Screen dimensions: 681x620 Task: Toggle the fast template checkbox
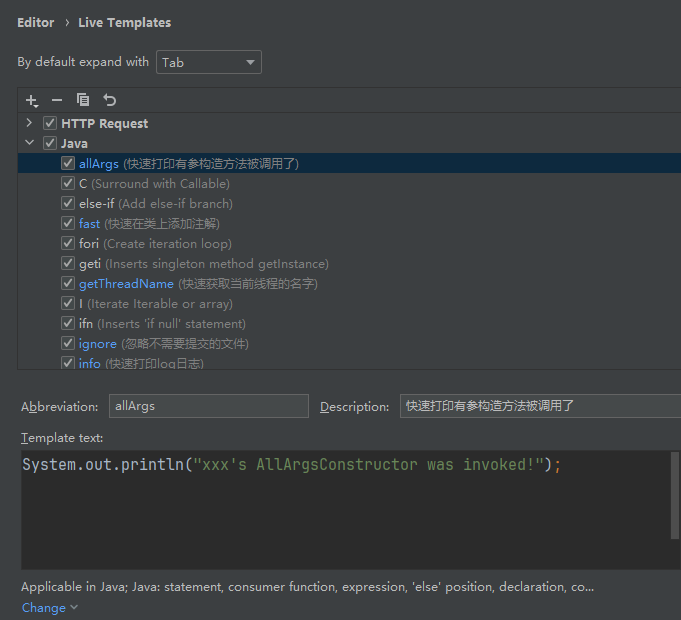point(68,223)
